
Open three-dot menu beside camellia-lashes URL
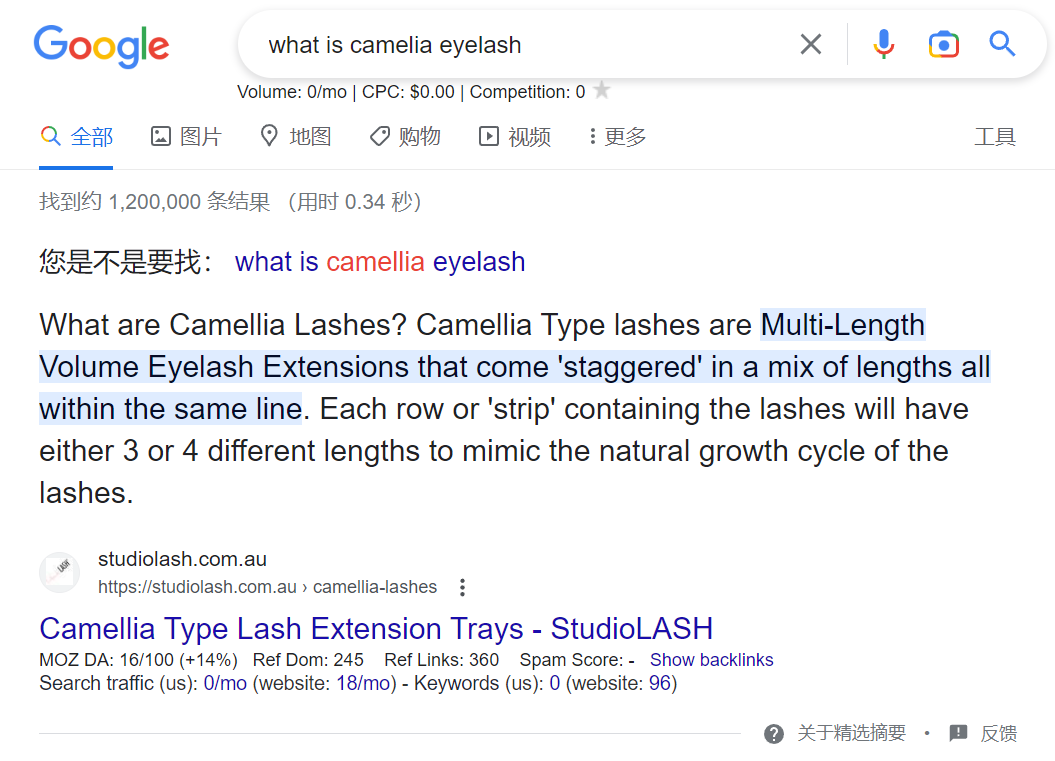point(462,587)
